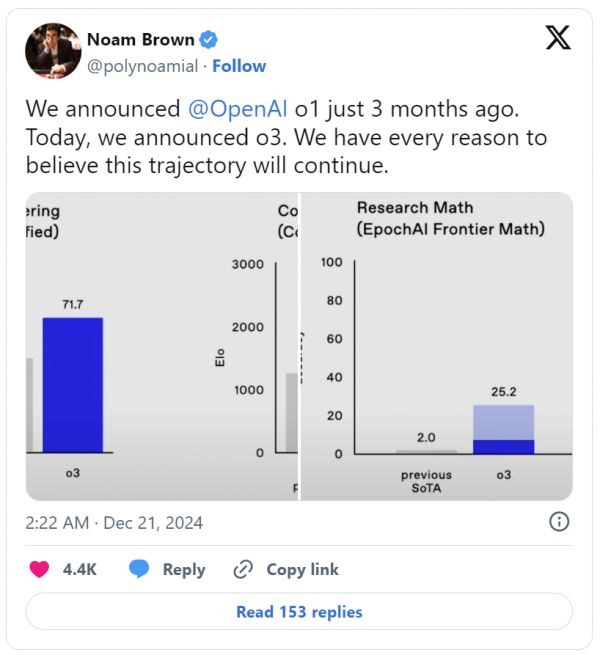Click the blue verified badge
Screen dimensions: 600x655
point(209,40)
